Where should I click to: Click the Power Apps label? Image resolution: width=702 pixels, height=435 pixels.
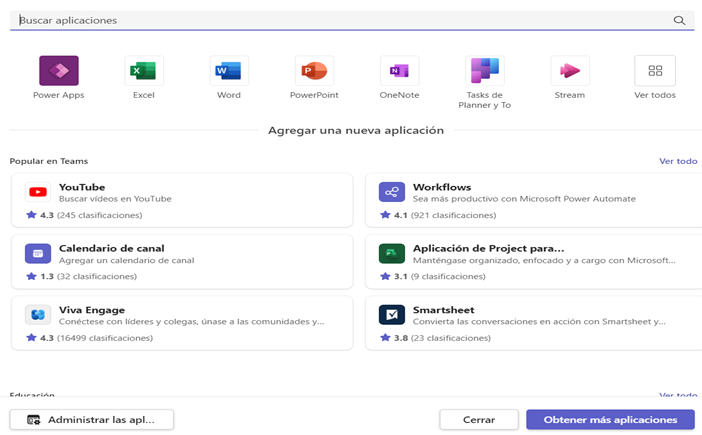59,95
